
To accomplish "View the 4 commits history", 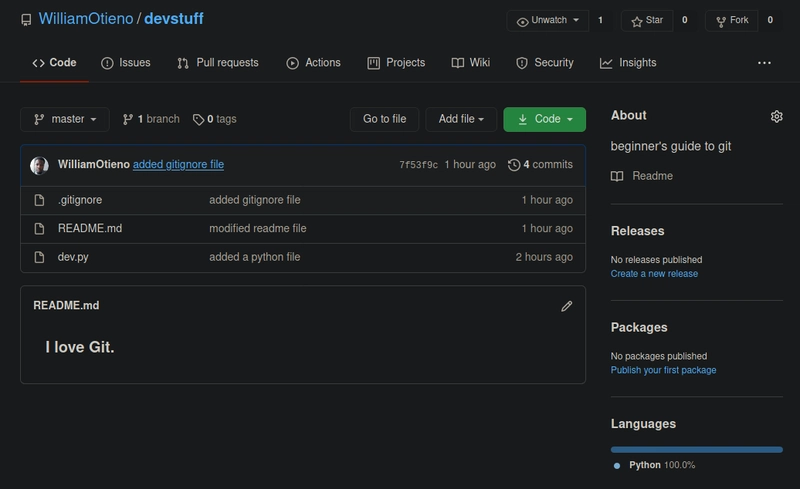I will [540, 164].
